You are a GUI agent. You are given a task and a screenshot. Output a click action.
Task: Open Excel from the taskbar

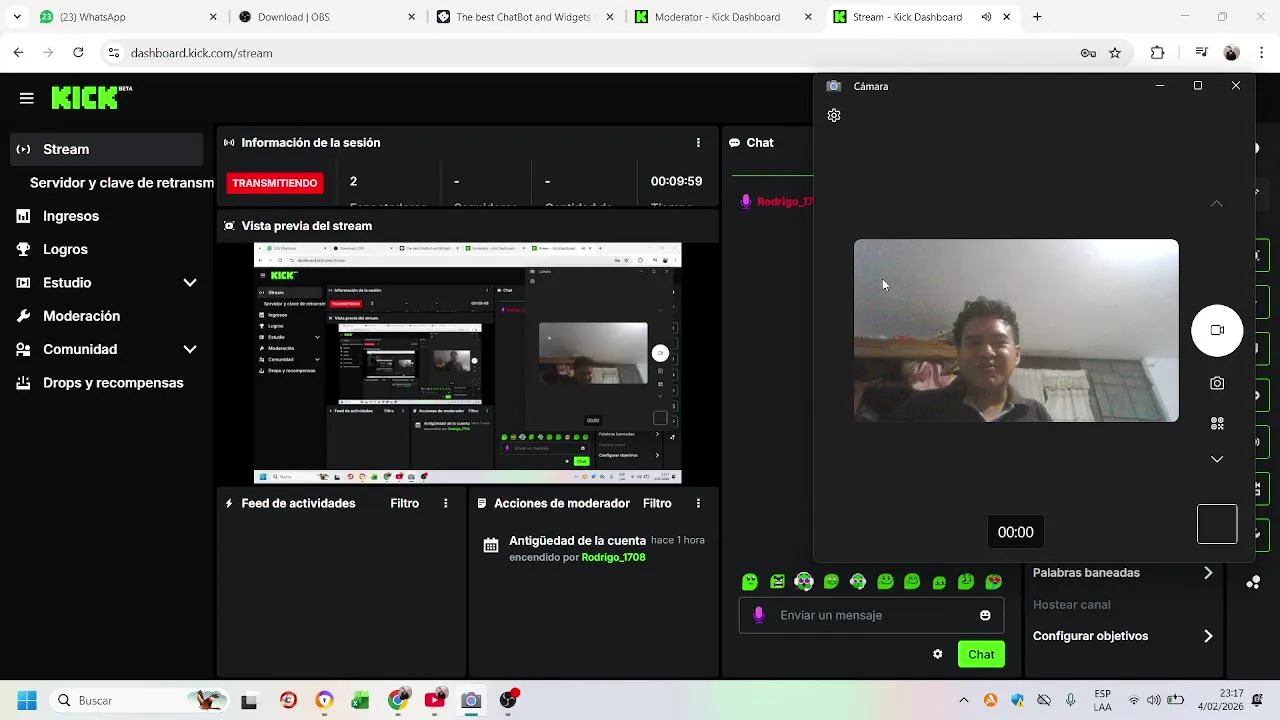click(x=360, y=701)
